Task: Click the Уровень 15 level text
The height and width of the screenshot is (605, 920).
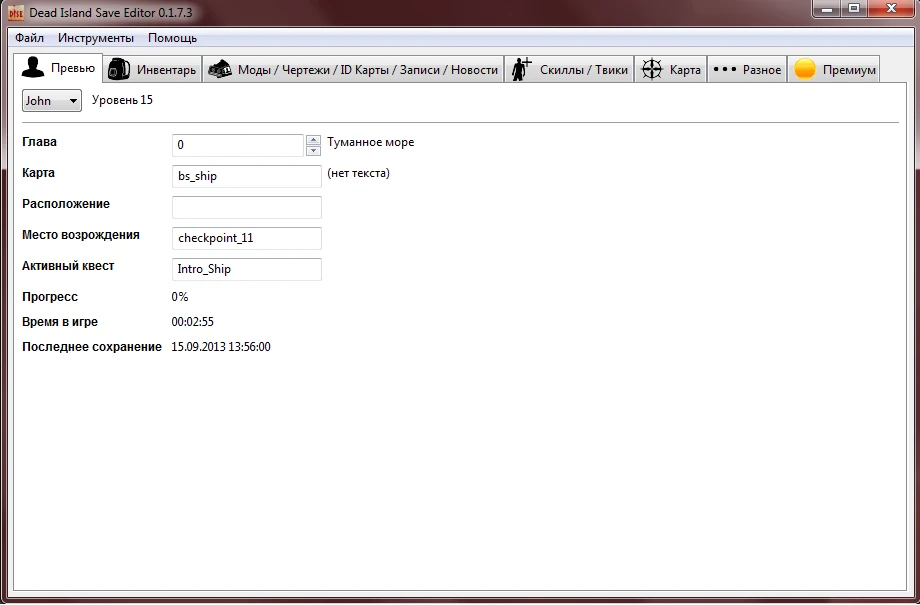Action: click(122, 100)
